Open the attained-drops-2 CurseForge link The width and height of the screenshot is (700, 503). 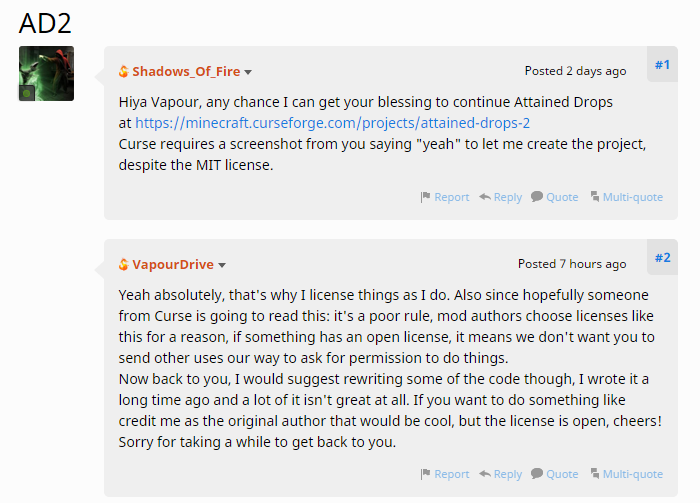(x=333, y=123)
